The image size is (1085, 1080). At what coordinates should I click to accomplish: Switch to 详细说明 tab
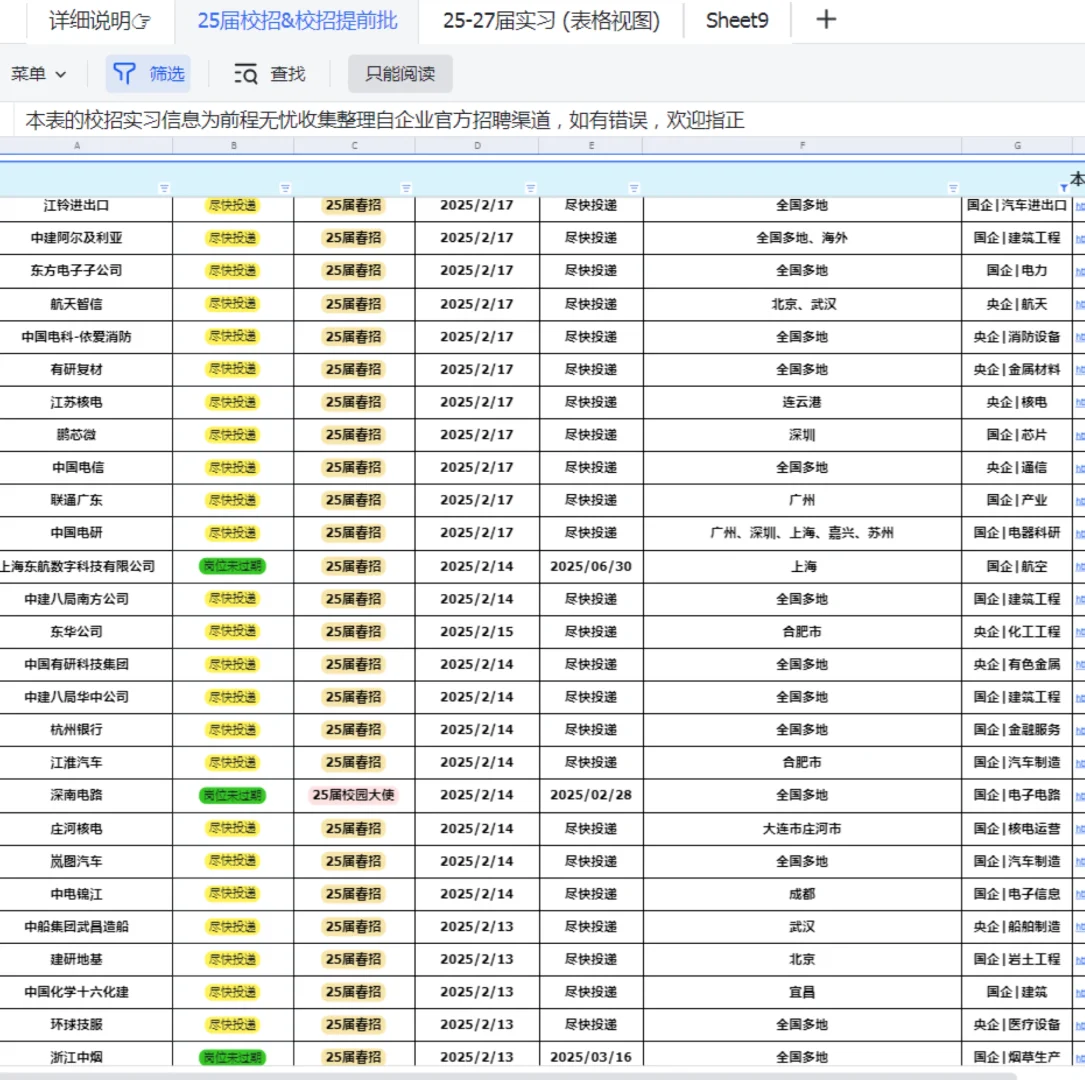100,21
